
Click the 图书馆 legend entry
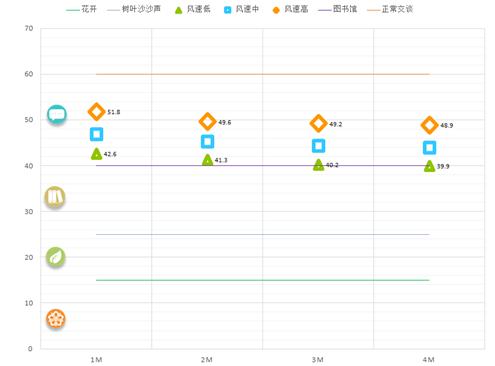pos(337,9)
